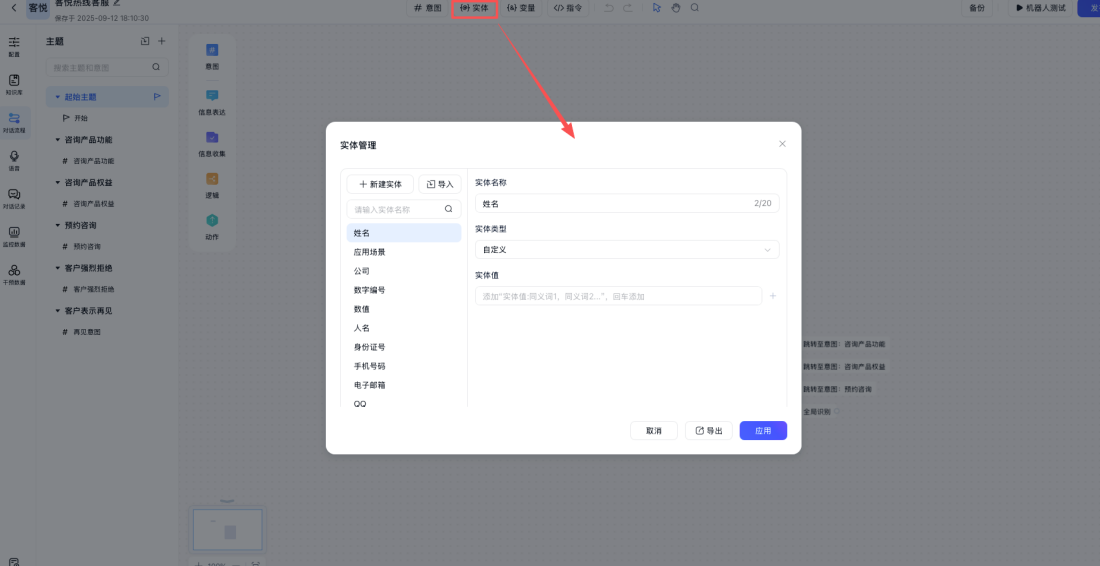Screen dimensions: 1100x566
Task: Click the flag icon on the 起始主题 row
Action: pos(157,97)
